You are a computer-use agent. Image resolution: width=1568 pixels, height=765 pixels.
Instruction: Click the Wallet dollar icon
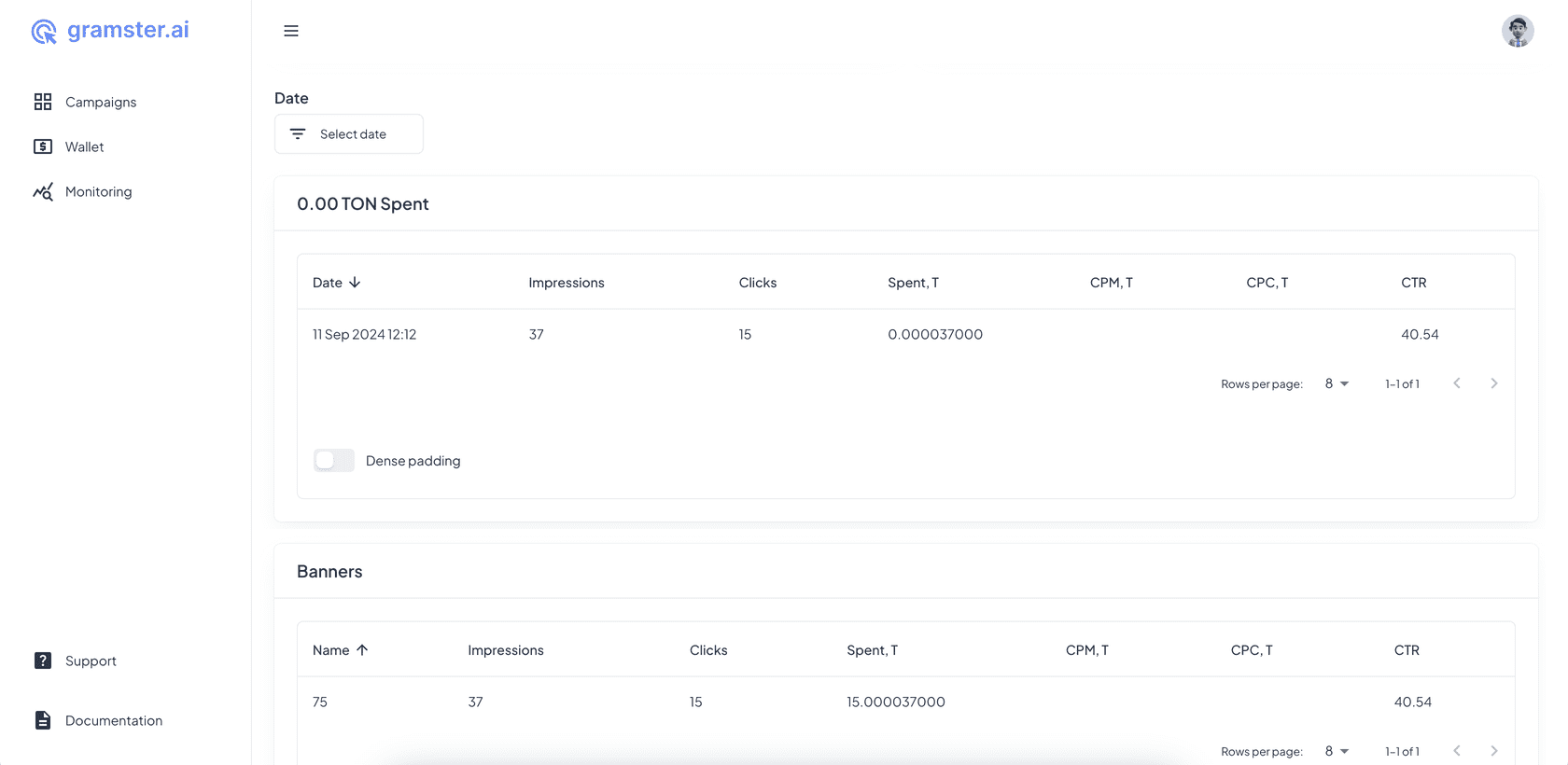tap(43, 146)
